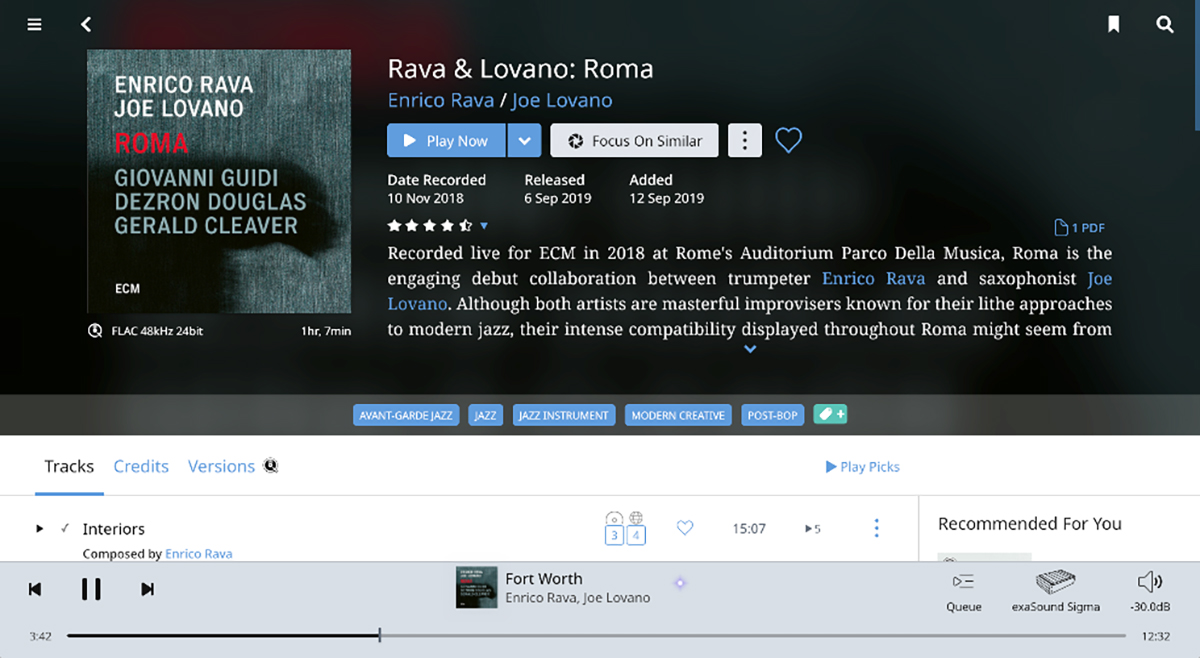Open the Queue
The width and height of the screenshot is (1200, 658).
pyautogui.click(x=964, y=592)
